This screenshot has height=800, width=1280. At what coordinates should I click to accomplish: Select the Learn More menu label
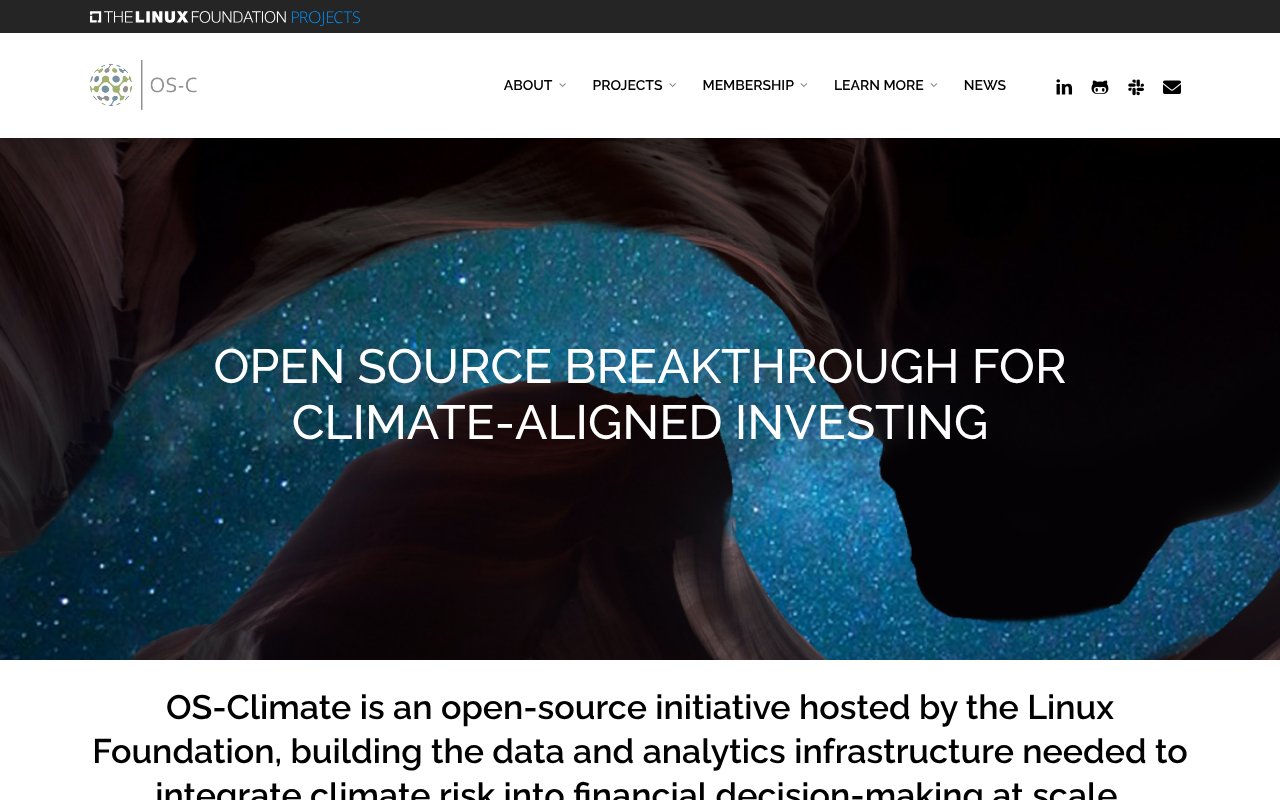click(879, 86)
